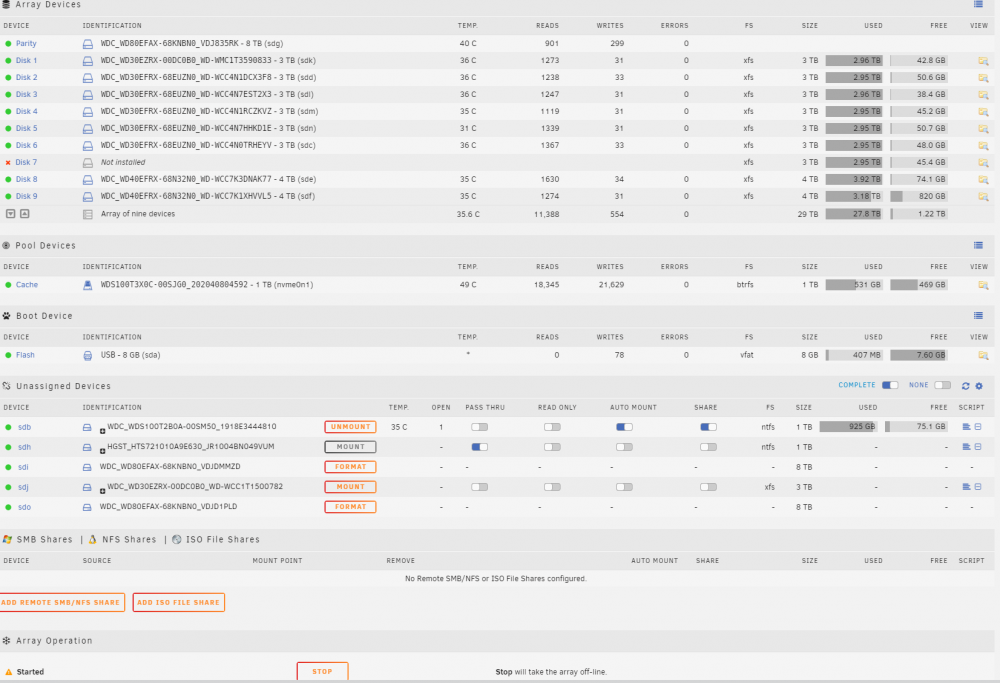Disable Share for sdb
The height and width of the screenshot is (683, 1000).
[x=709, y=427]
